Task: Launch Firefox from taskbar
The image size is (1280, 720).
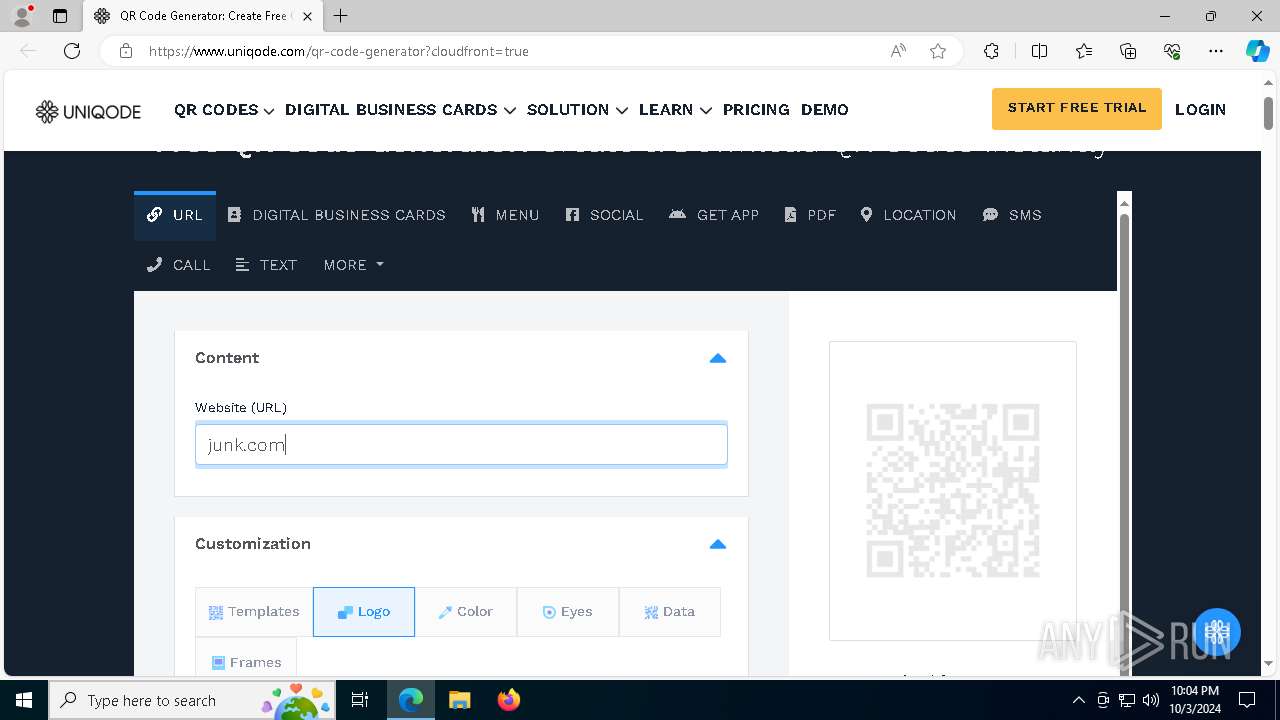Action: (x=508, y=700)
